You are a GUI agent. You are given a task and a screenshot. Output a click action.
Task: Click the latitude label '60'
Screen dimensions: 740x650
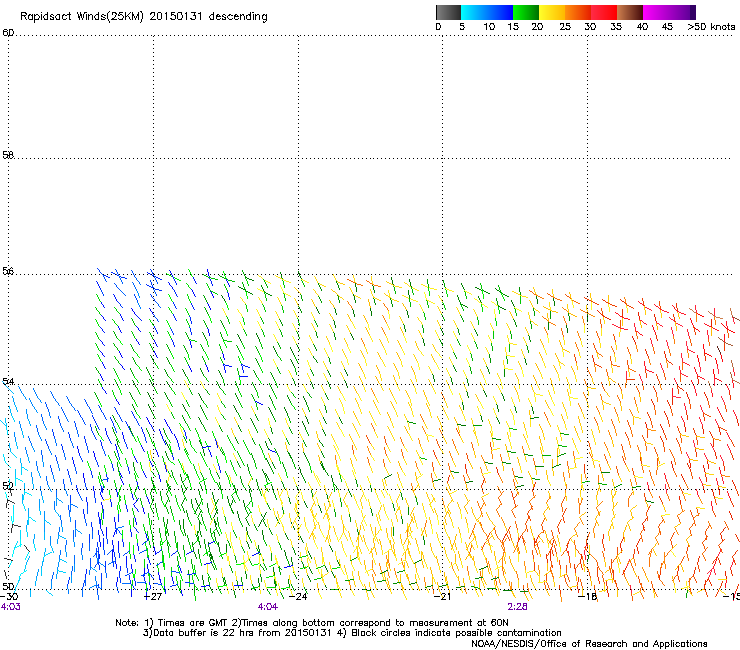coord(8,33)
